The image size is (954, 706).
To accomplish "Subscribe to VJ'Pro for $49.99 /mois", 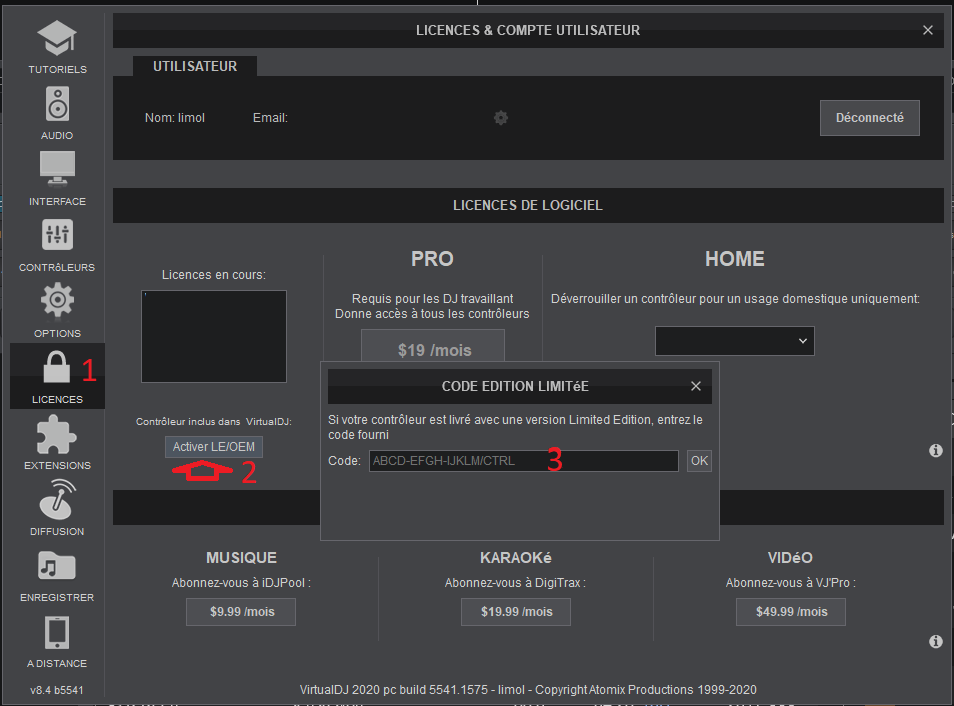I will point(791,612).
